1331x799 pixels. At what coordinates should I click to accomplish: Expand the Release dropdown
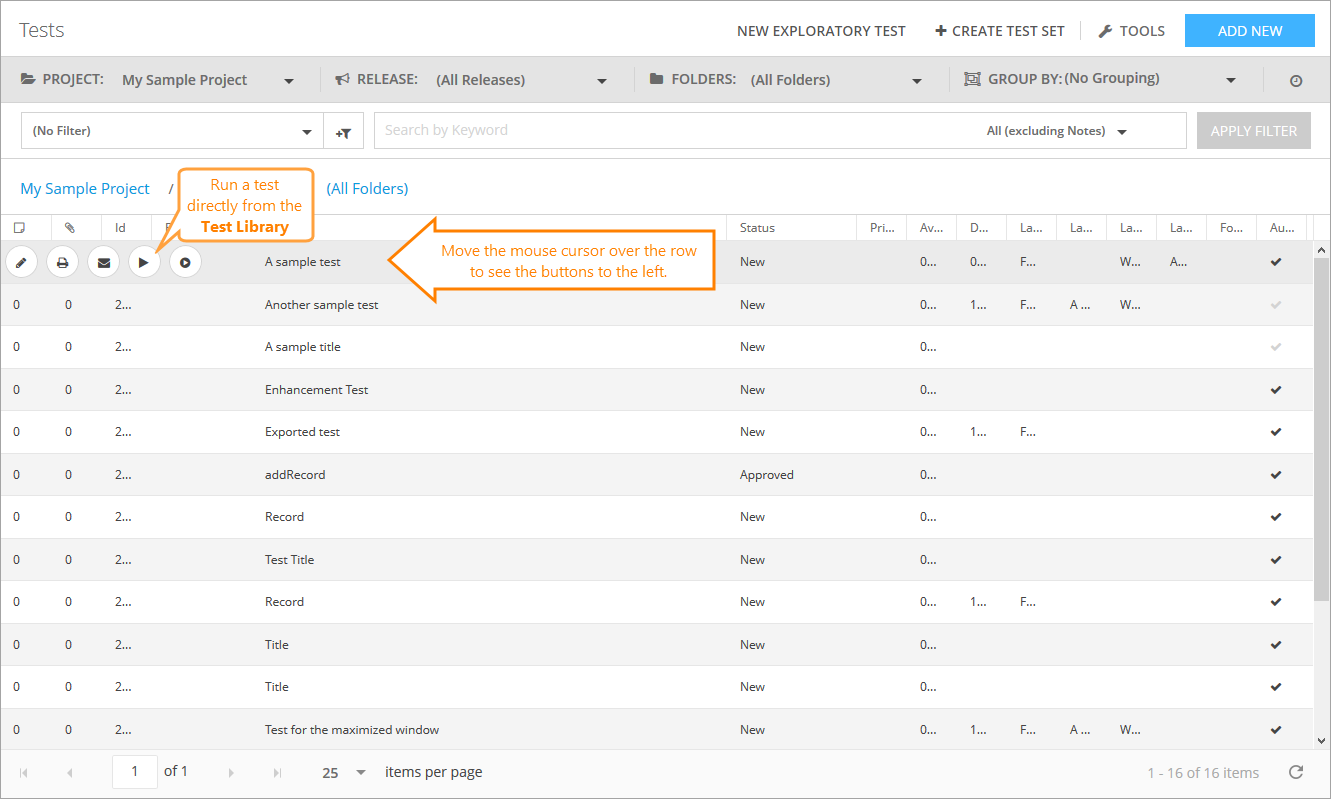point(522,80)
